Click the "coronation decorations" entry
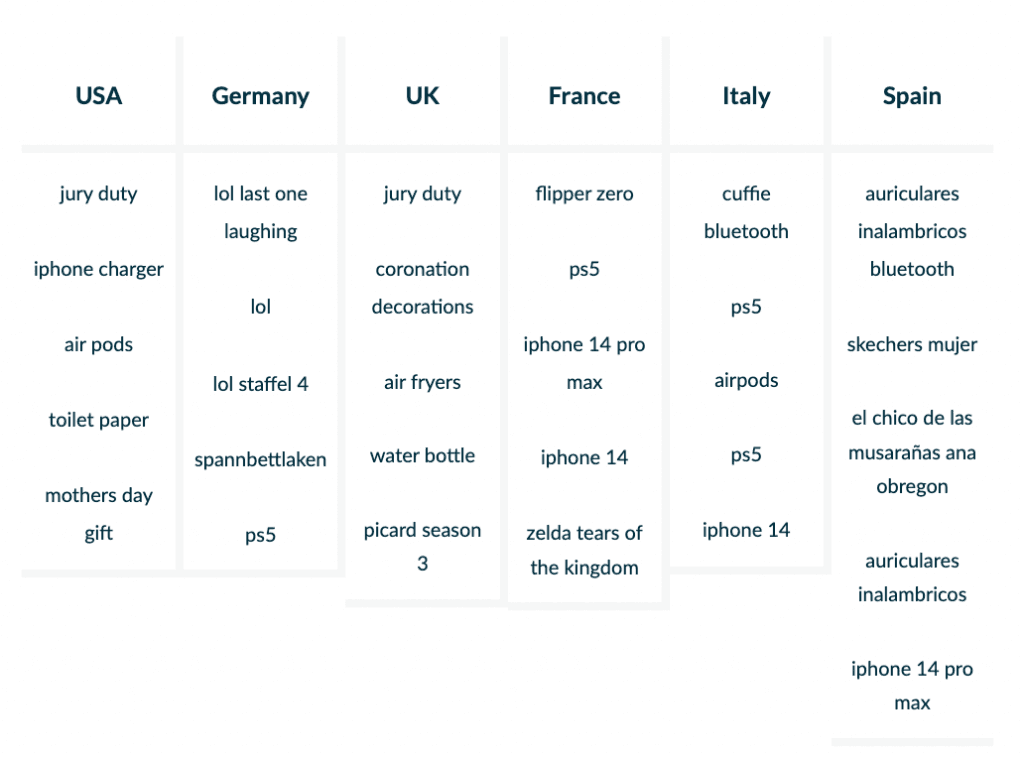This screenshot has height=762, width=1024. [422, 288]
